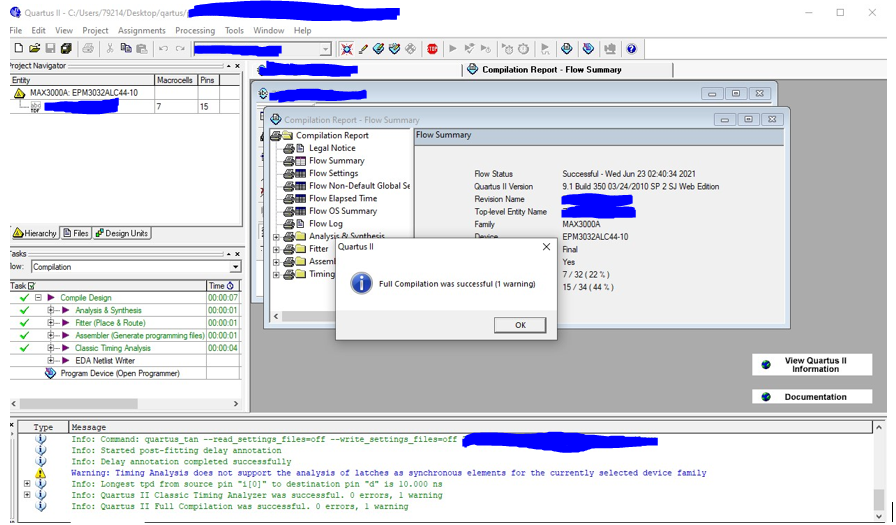The width and height of the screenshot is (896, 525).
Task: Open the Processing menu
Action: (x=195, y=30)
